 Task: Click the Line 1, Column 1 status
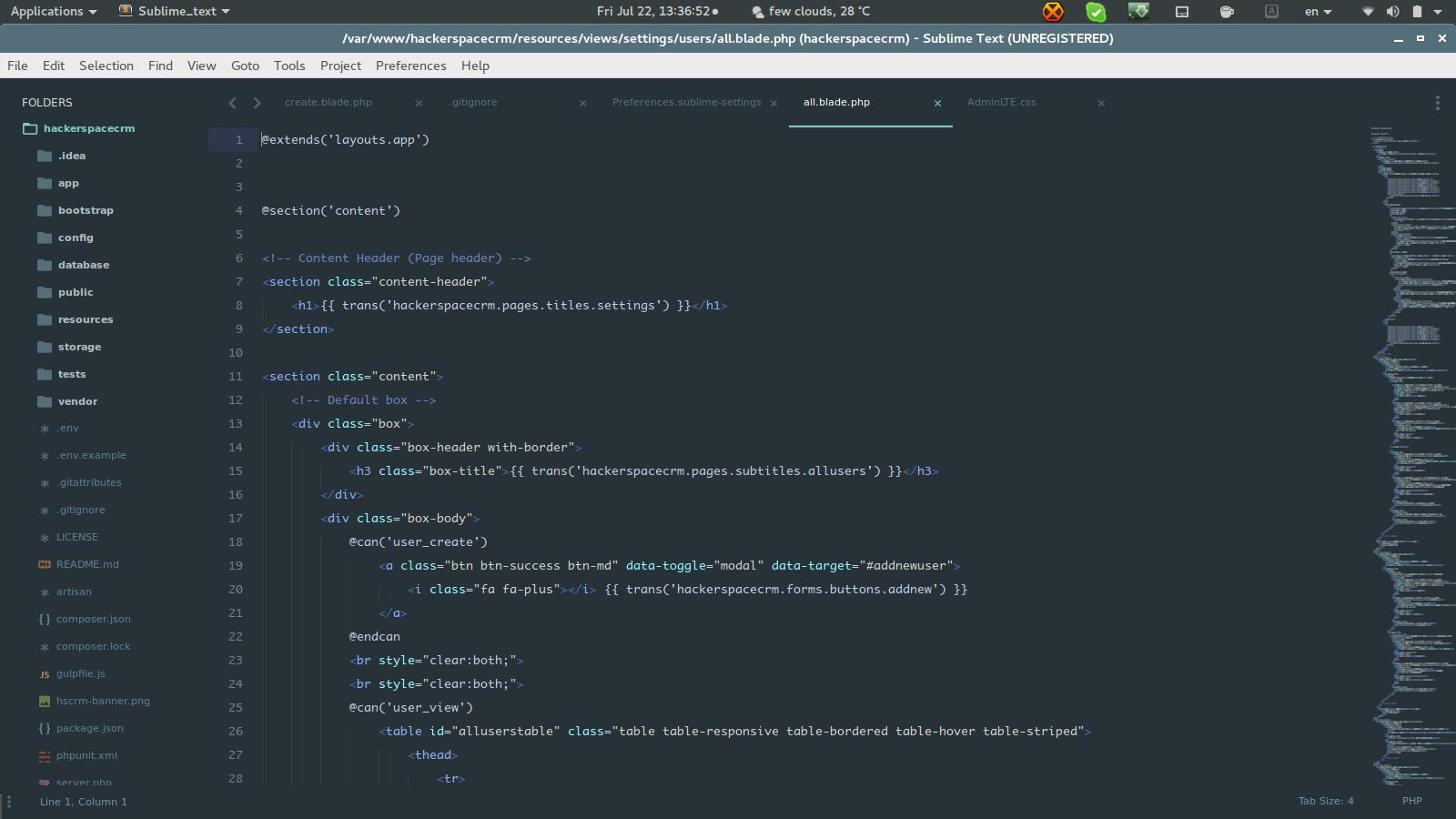point(84,802)
